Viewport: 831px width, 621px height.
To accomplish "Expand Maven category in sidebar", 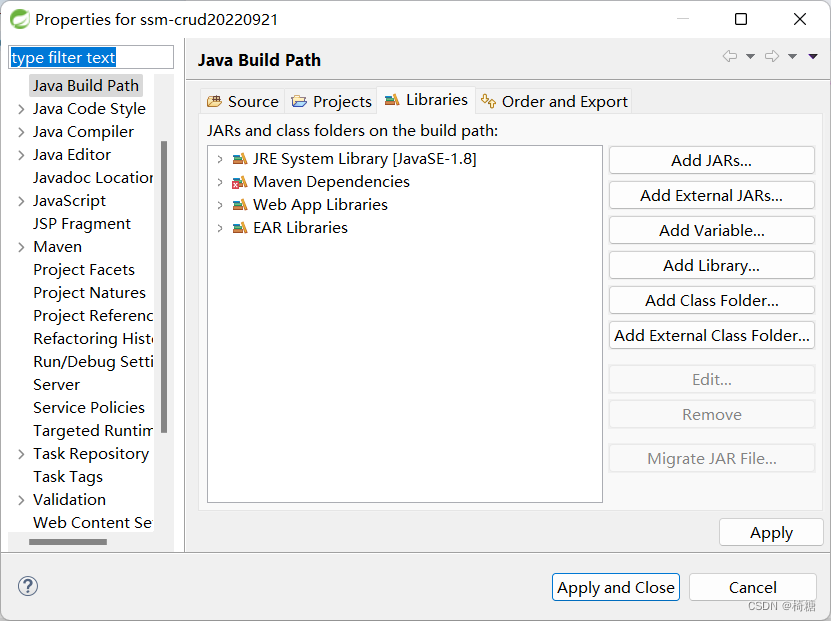I will tap(21, 247).
